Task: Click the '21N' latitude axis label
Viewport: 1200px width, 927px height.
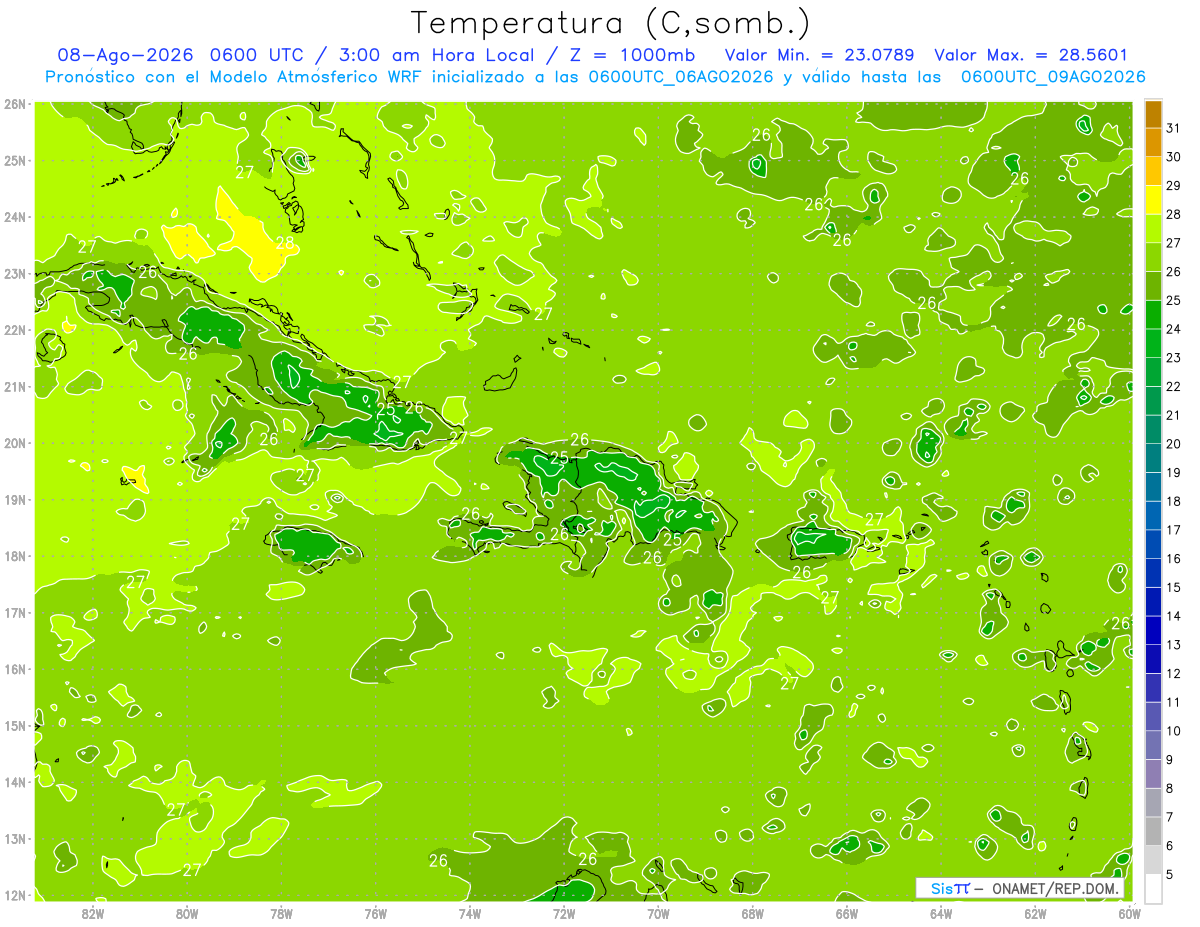Action: (x=15, y=387)
